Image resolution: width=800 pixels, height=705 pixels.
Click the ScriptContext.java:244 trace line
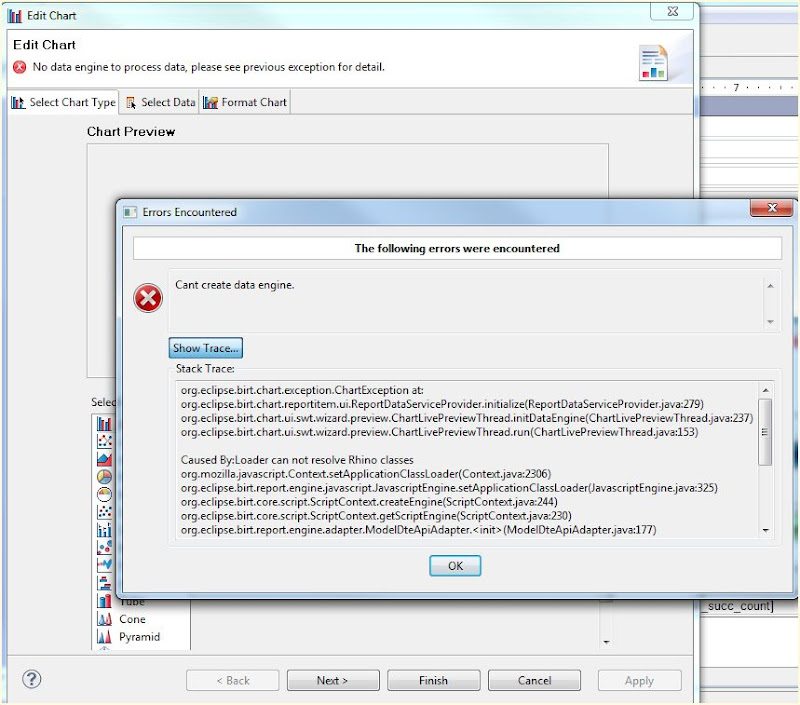(369, 502)
